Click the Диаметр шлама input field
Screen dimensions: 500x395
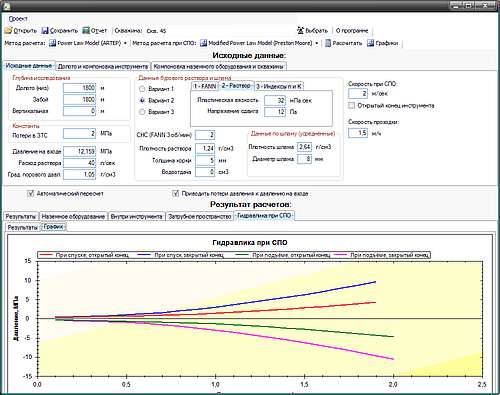point(304,159)
